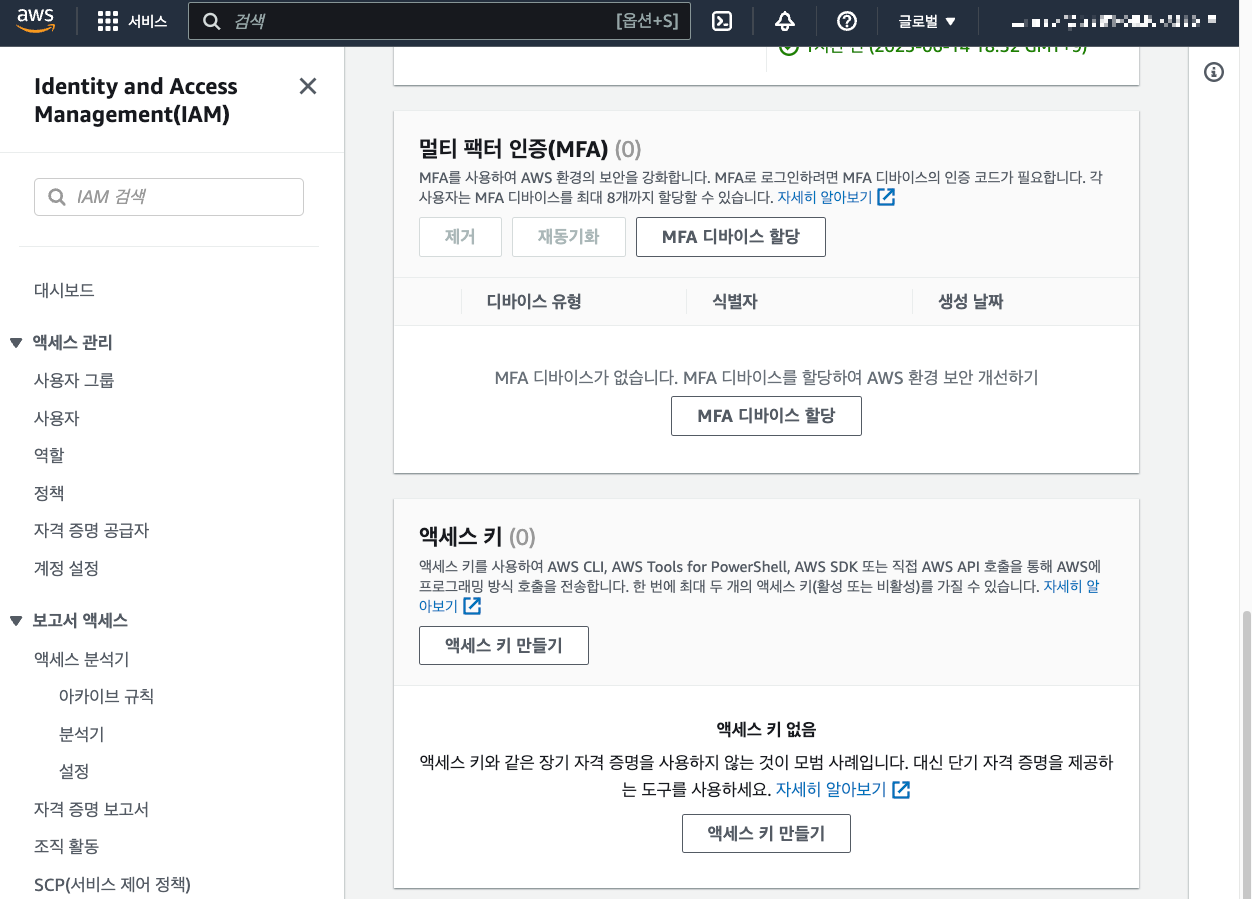Click the magnifier icon in IAM search

click(55, 197)
